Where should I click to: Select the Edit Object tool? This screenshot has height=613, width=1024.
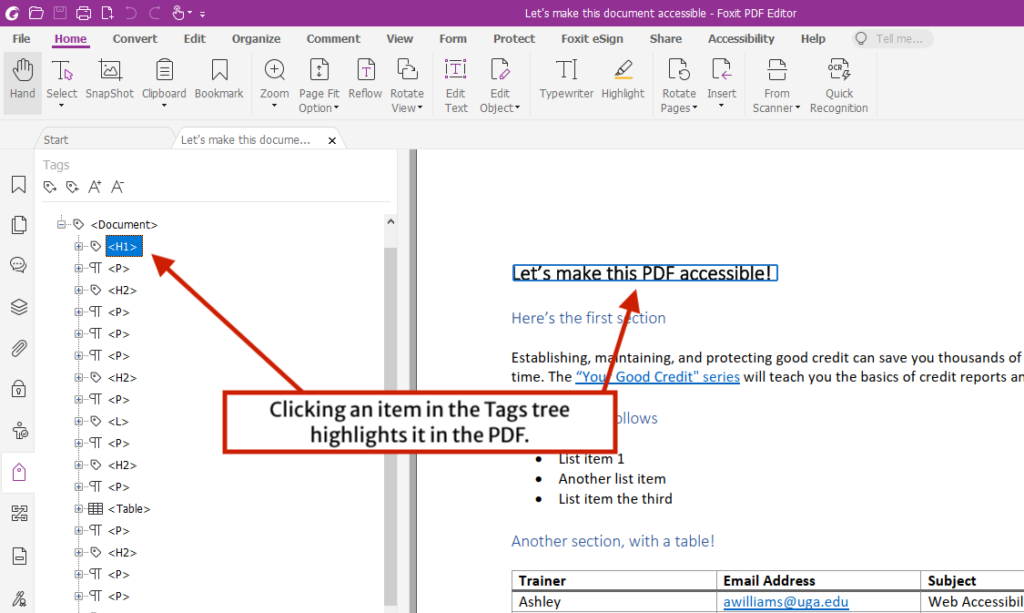[x=500, y=80]
